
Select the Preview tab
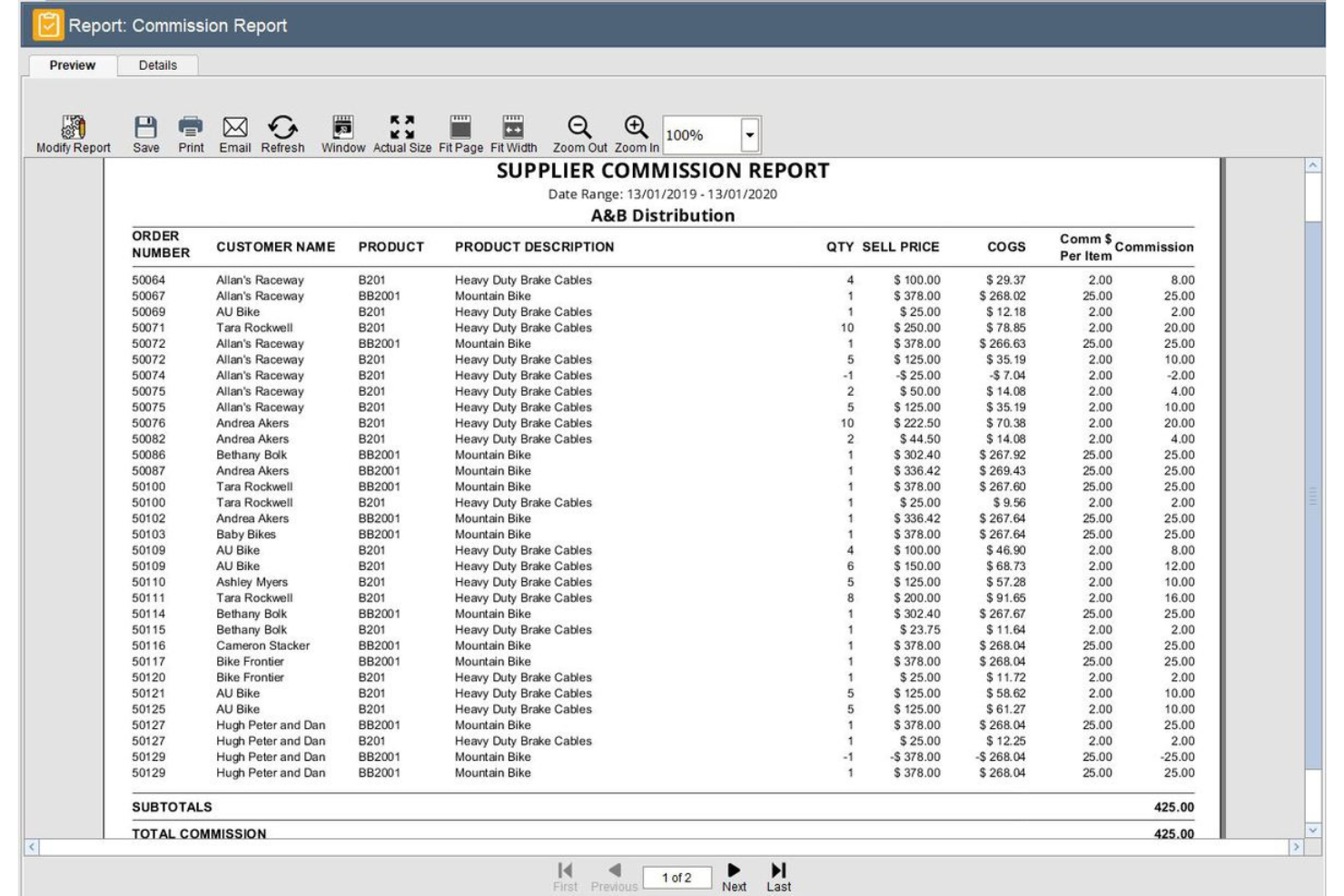(75, 66)
